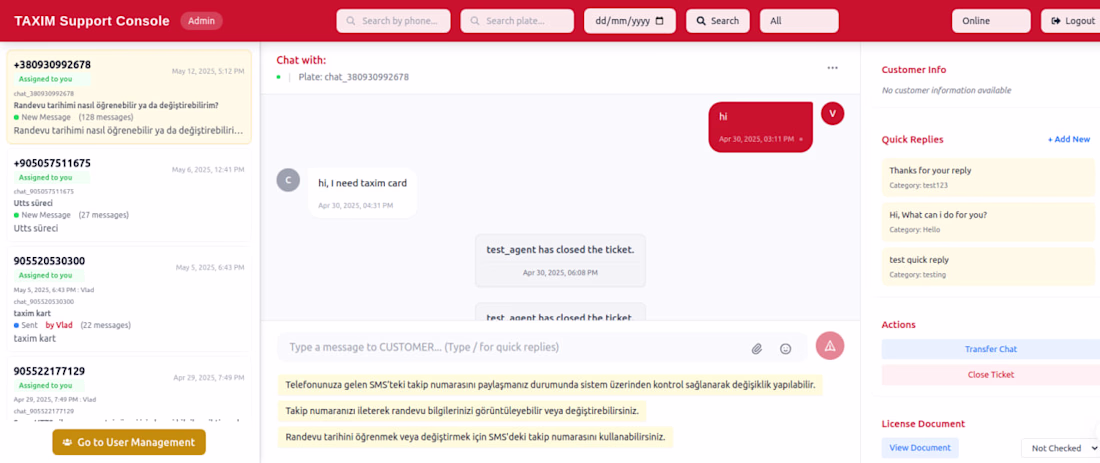
Task: Click the Search button
Action: point(718,21)
